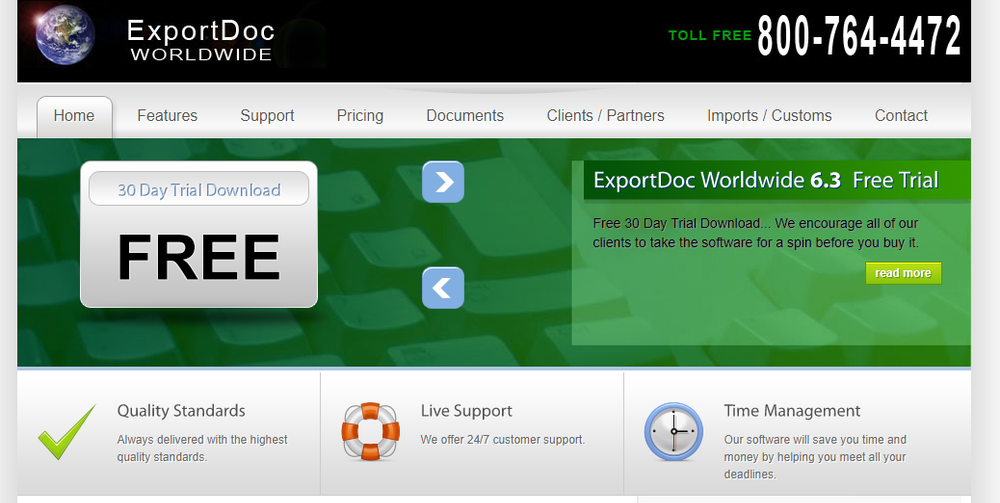Open the Home tab
1000x503 pixels.
coord(74,116)
